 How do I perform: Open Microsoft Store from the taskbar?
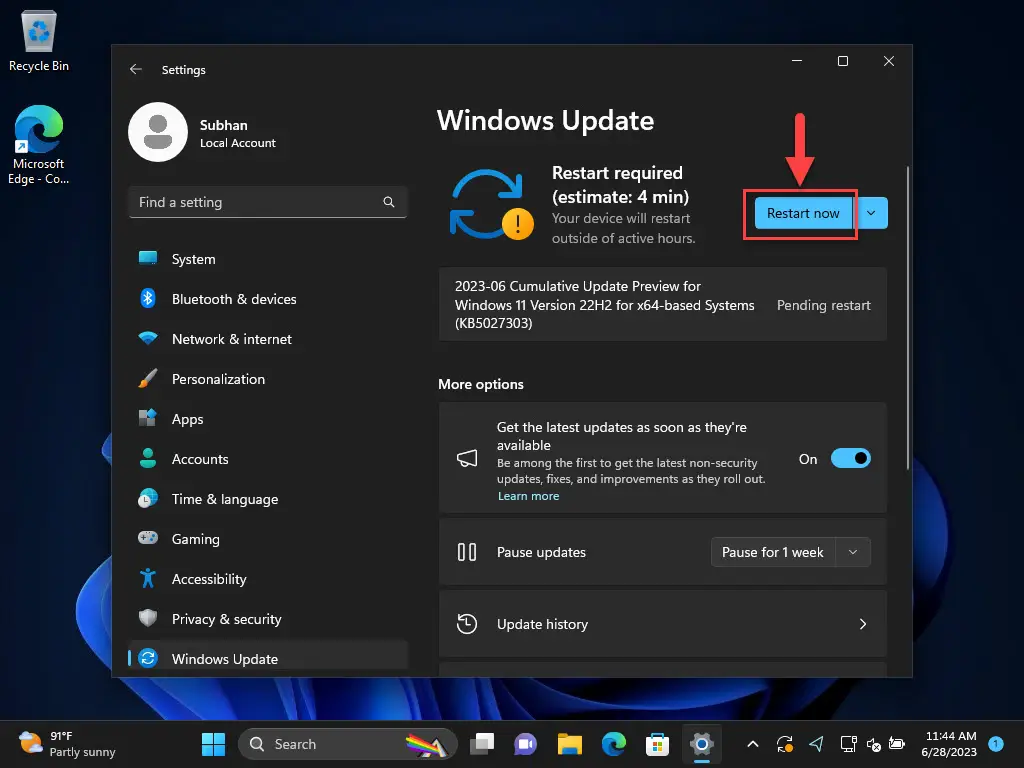click(x=657, y=744)
